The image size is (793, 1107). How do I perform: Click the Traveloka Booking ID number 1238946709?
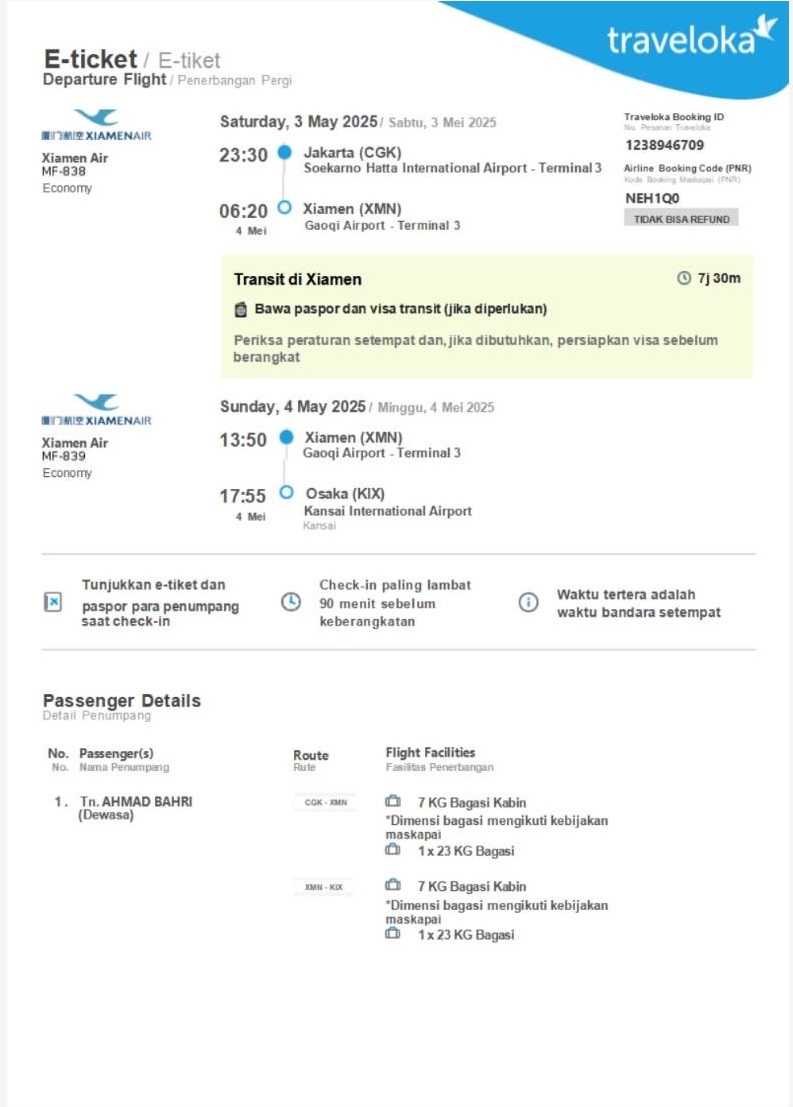click(664, 145)
